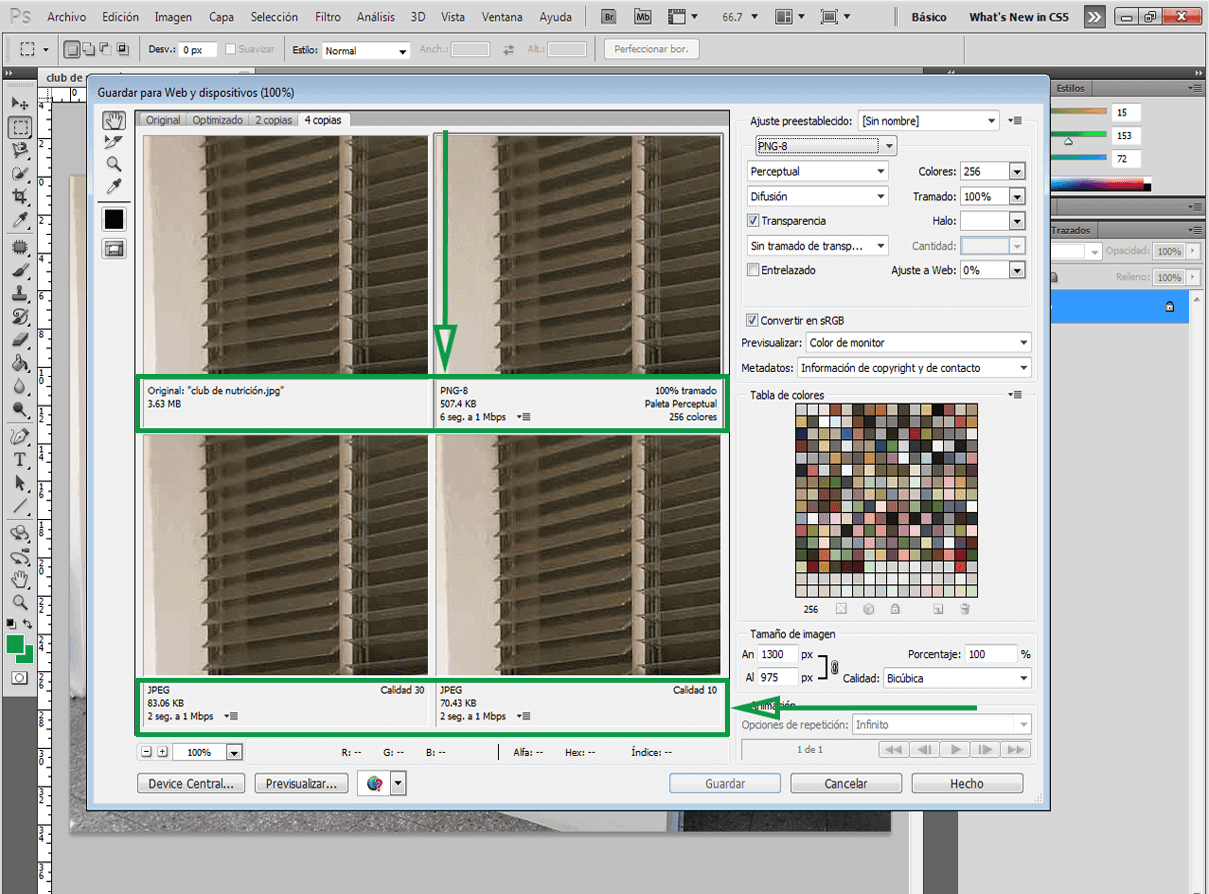The image size is (1209, 894).
Task: Open the PNG-8 file format dropdown
Action: (x=825, y=146)
